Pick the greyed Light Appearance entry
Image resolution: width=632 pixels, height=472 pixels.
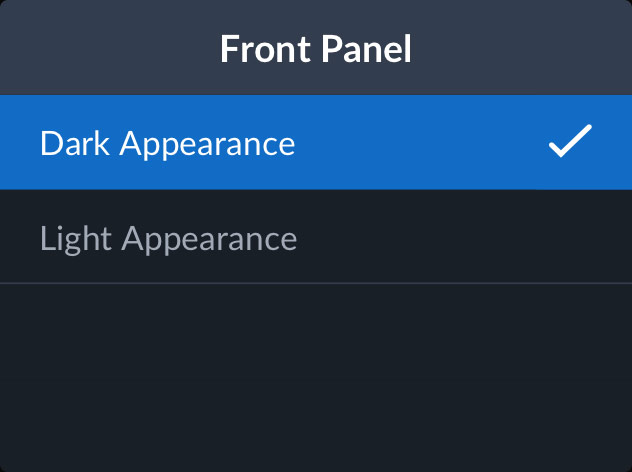click(168, 238)
